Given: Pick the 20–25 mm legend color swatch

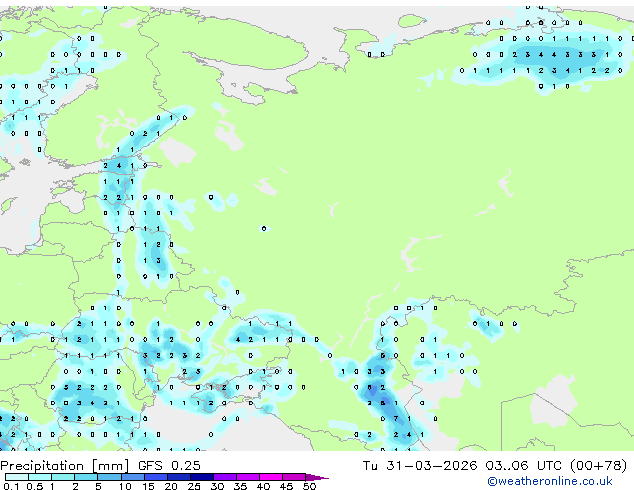Looking at the screenshot, I should coord(179,477).
